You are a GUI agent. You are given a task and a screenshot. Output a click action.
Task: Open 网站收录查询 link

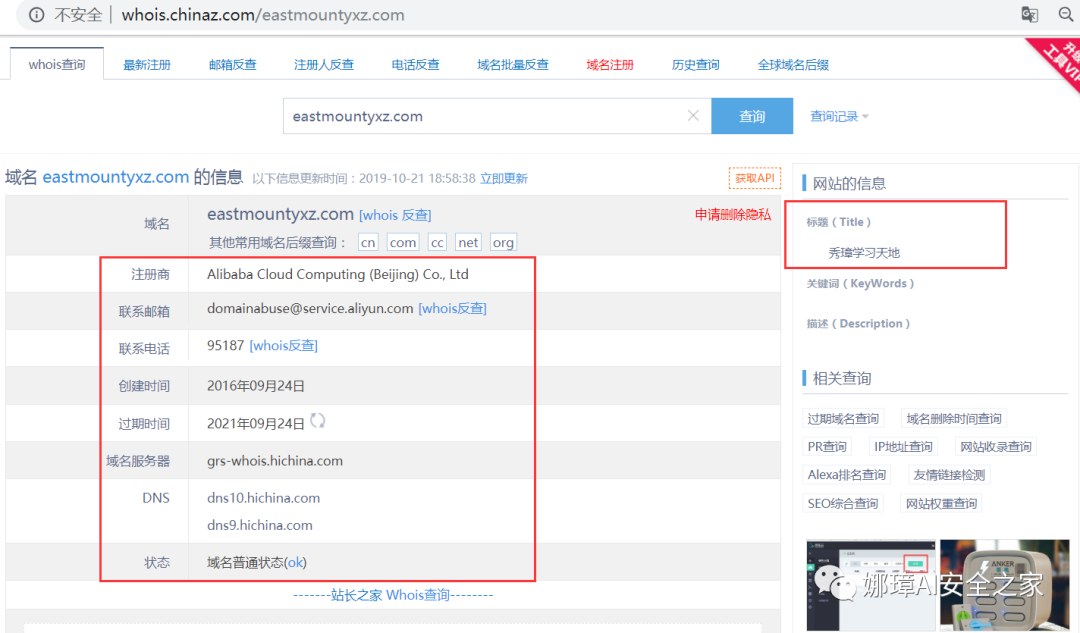click(996, 447)
